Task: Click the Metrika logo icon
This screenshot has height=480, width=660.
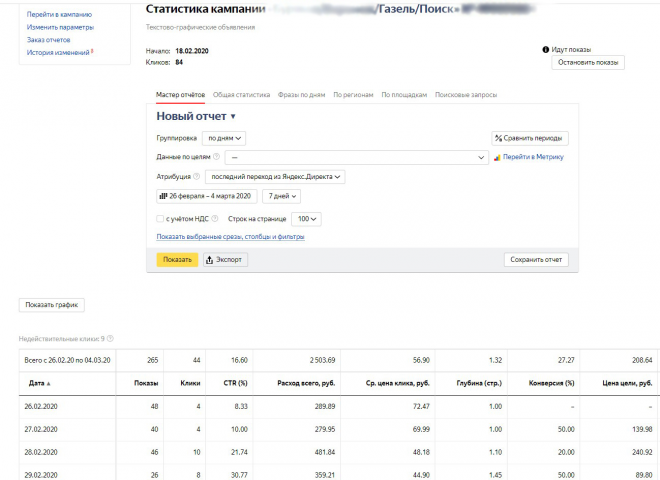Action: coord(497,157)
